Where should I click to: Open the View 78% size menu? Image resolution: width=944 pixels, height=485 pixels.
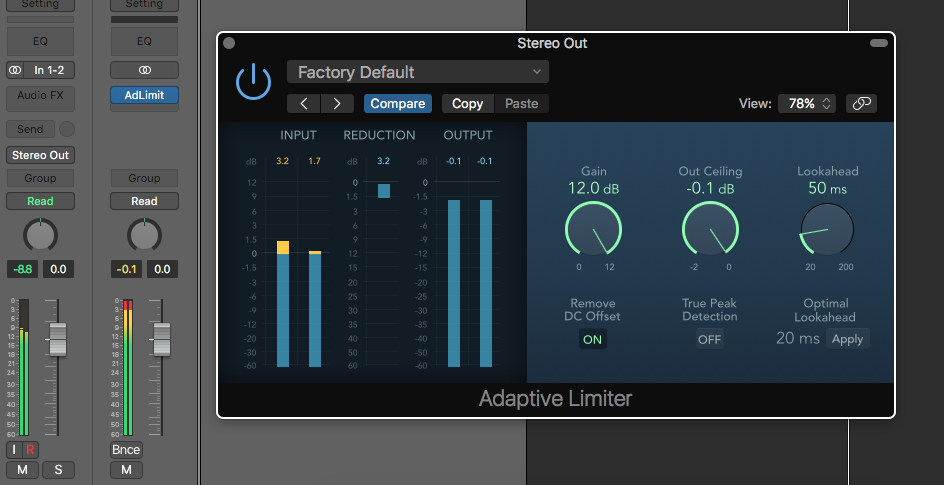click(807, 103)
